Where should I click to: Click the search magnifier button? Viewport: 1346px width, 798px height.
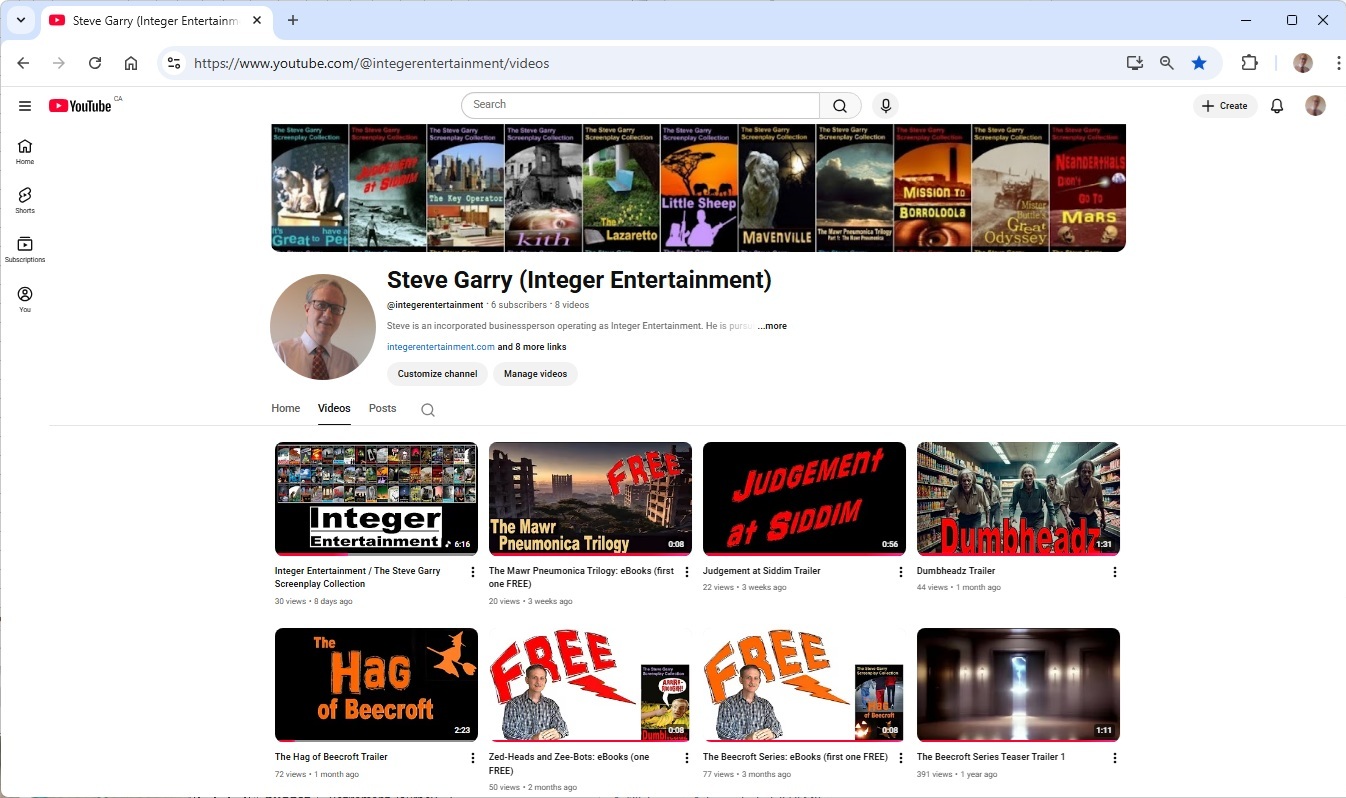point(840,106)
